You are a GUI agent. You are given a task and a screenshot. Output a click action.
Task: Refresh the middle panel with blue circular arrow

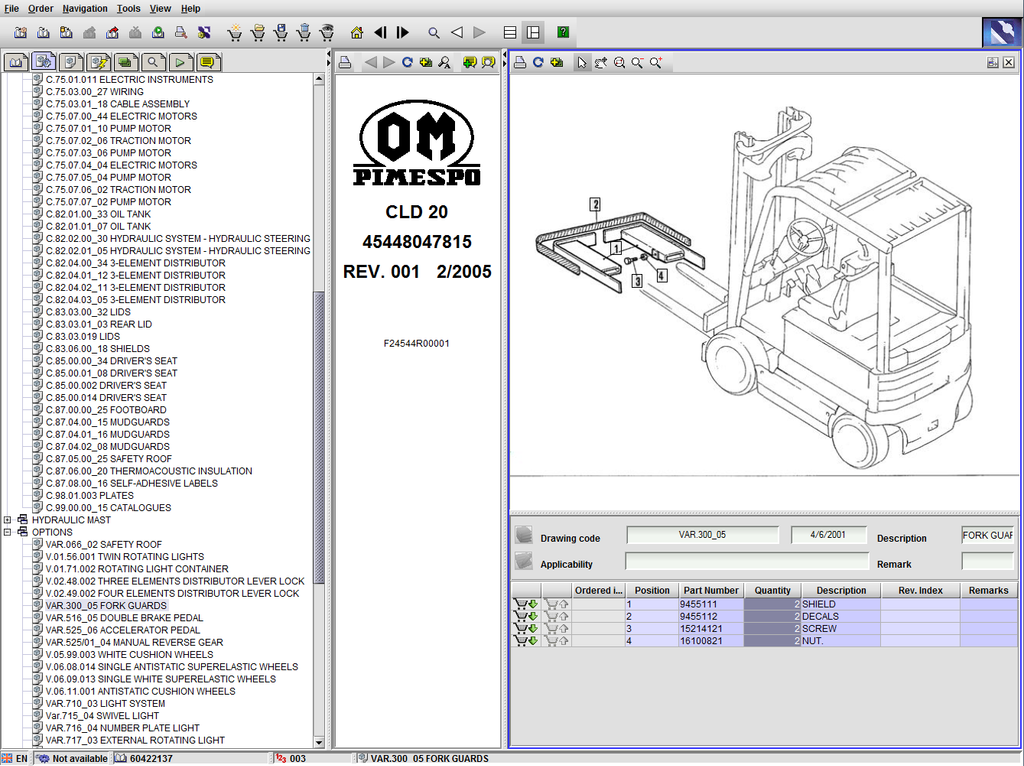click(407, 63)
